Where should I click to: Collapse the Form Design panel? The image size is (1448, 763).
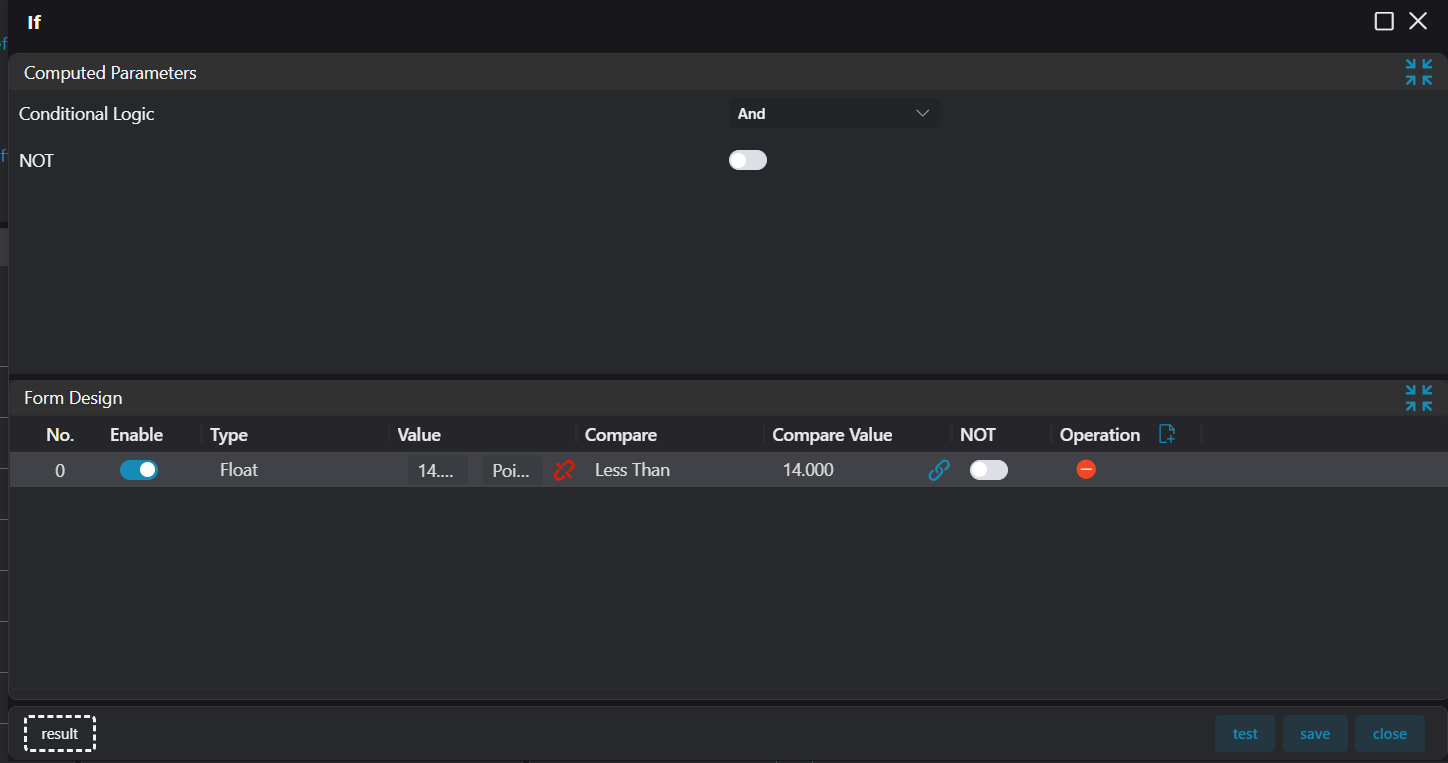click(x=1418, y=398)
